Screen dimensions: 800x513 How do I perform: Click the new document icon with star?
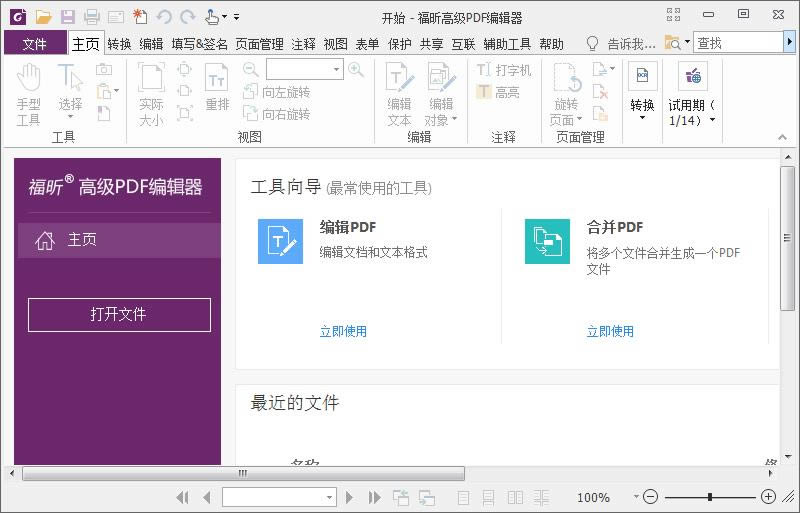[140, 17]
